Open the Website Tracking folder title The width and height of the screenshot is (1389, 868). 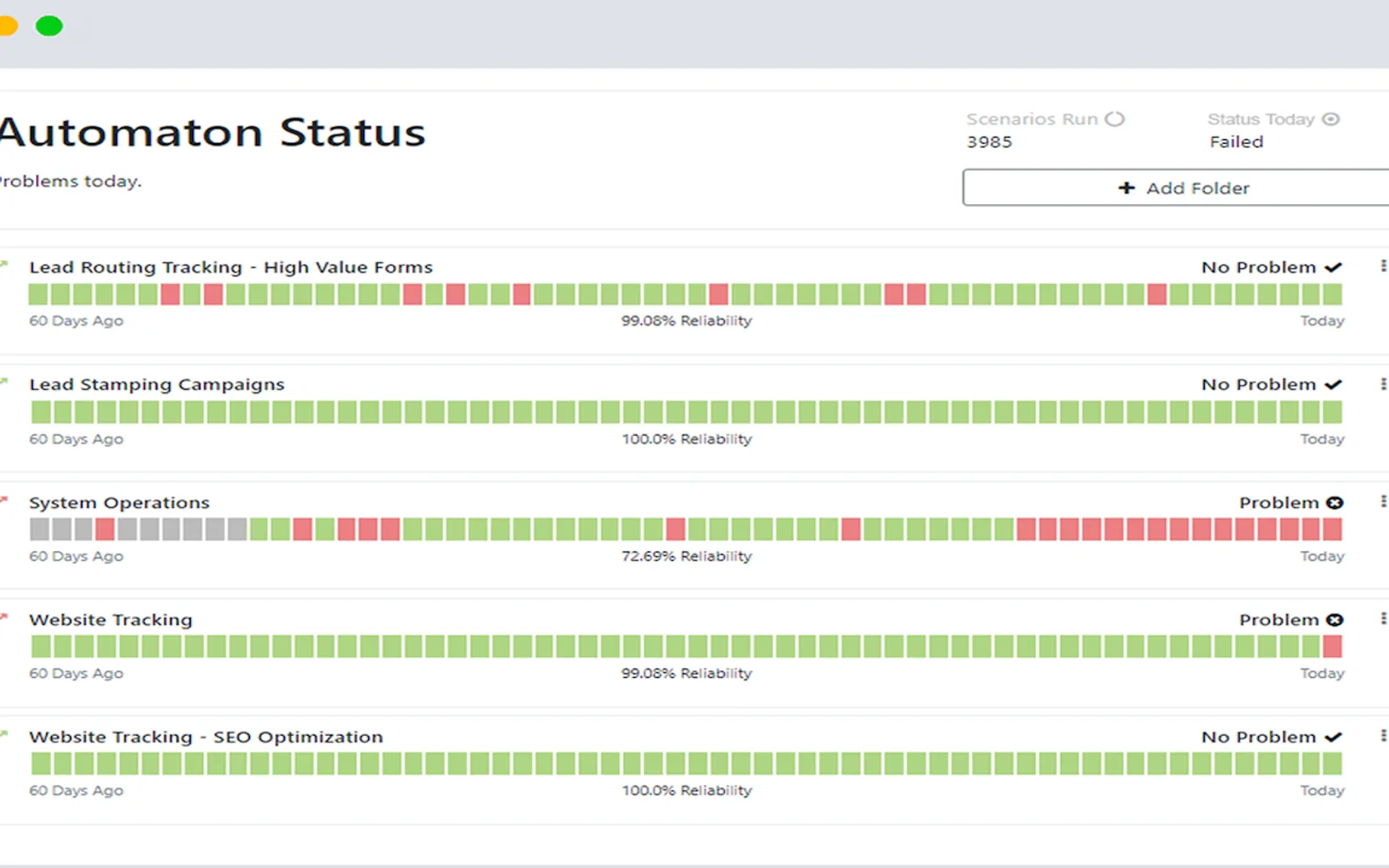tap(110, 620)
